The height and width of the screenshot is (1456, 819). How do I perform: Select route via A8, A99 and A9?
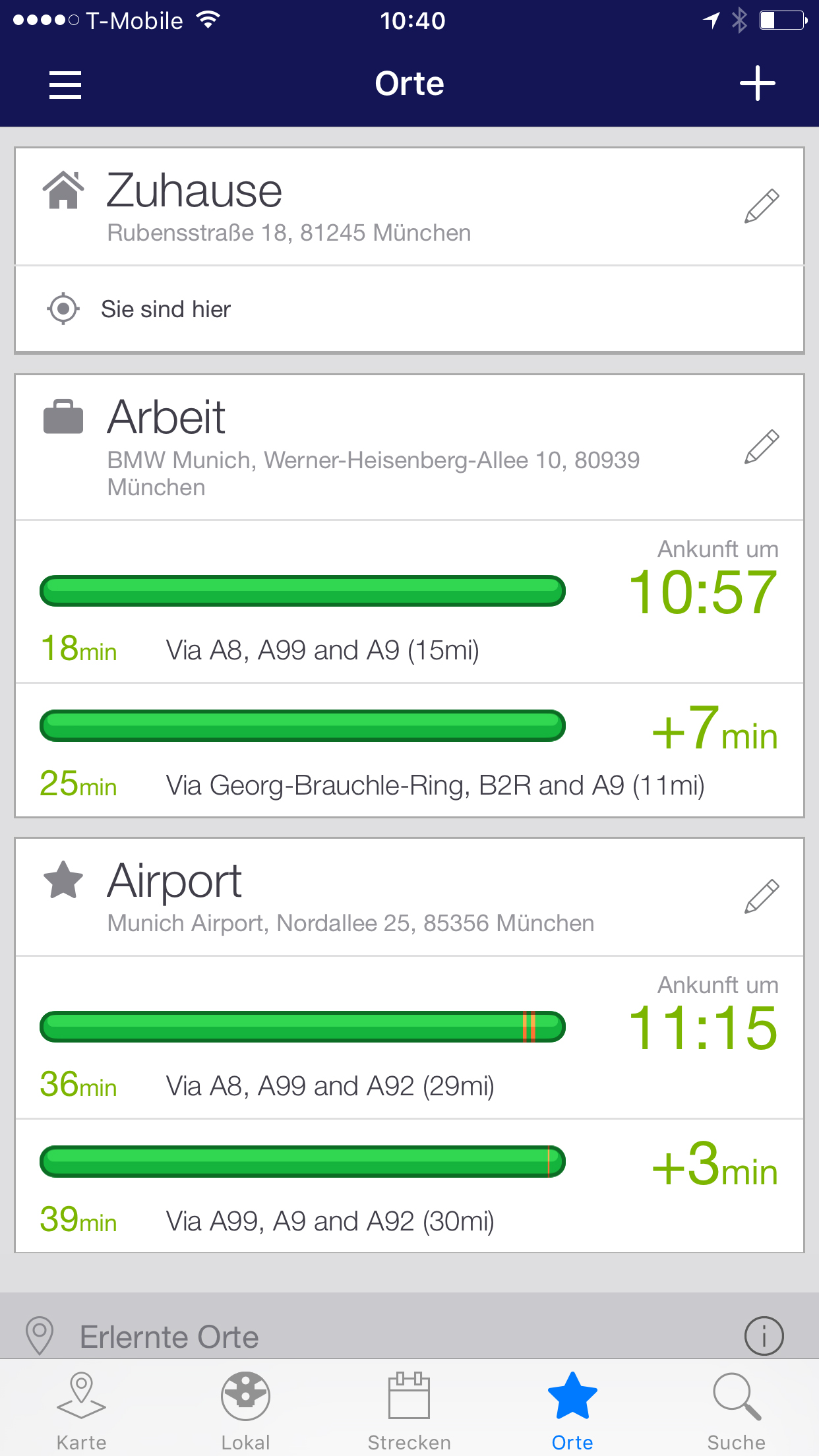[322, 650]
